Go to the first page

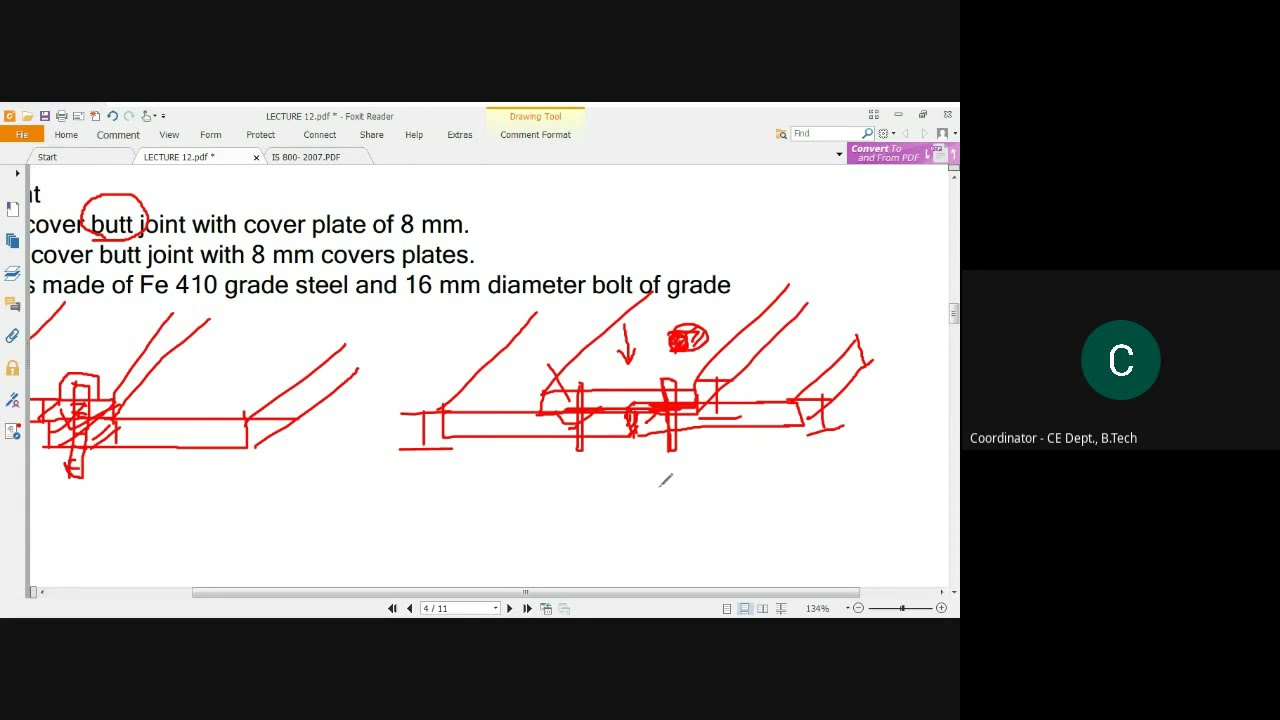(392, 608)
